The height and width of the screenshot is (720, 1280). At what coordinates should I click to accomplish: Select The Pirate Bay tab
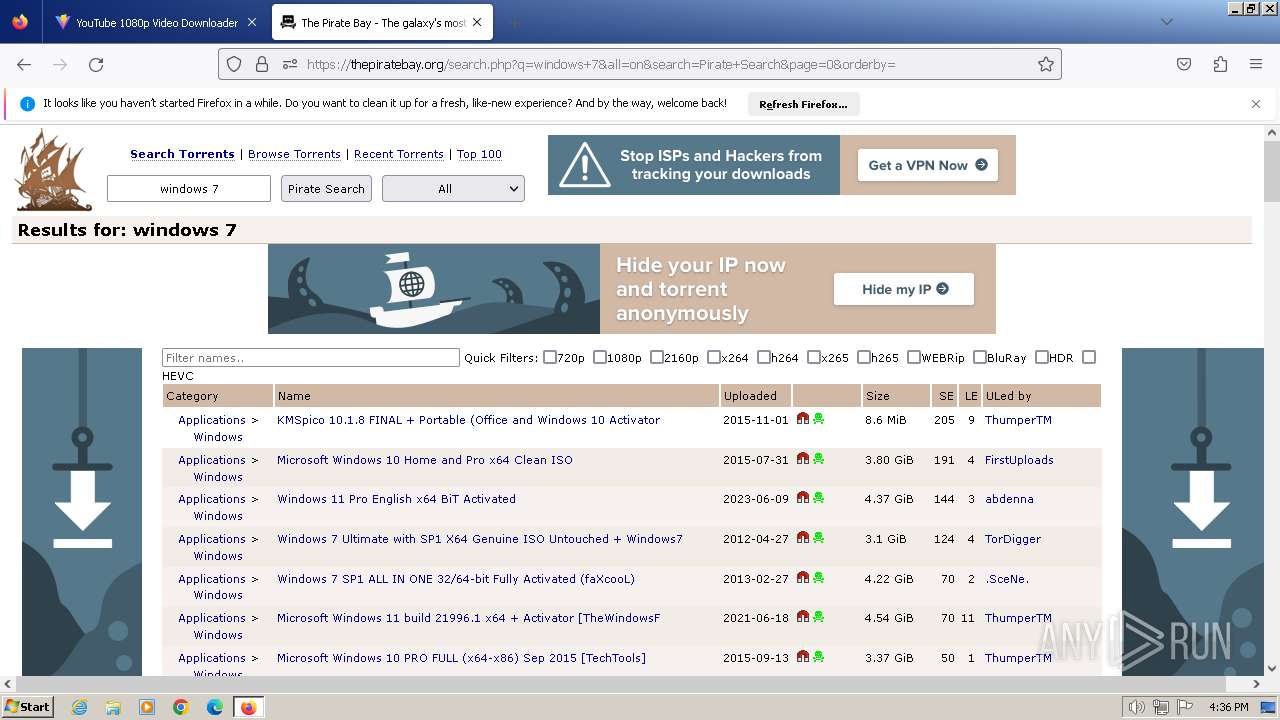click(380, 22)
